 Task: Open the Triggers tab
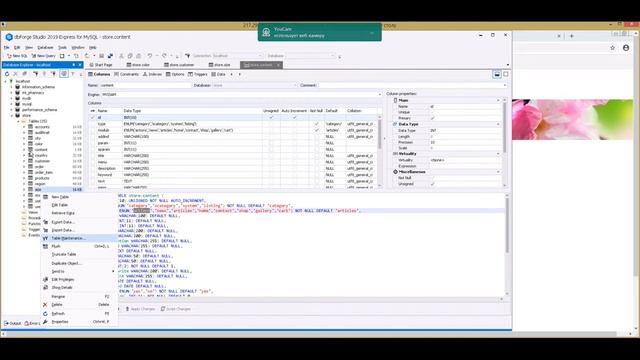[x=198, y=74]
